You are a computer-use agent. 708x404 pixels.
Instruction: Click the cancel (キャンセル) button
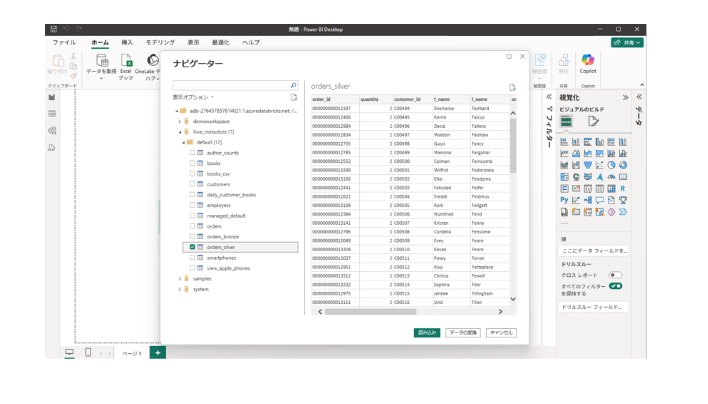pyautogui.click(x=501, y=333)
